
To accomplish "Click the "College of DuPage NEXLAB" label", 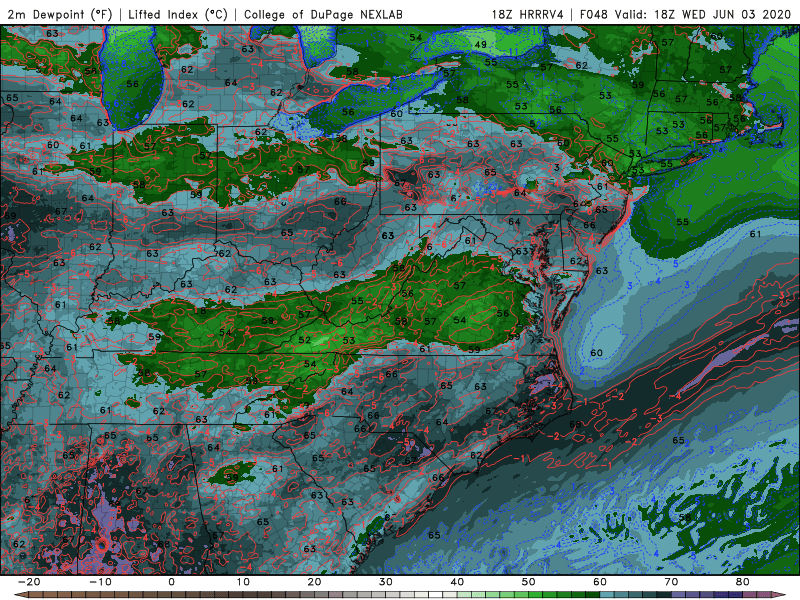I will point(323,14).
